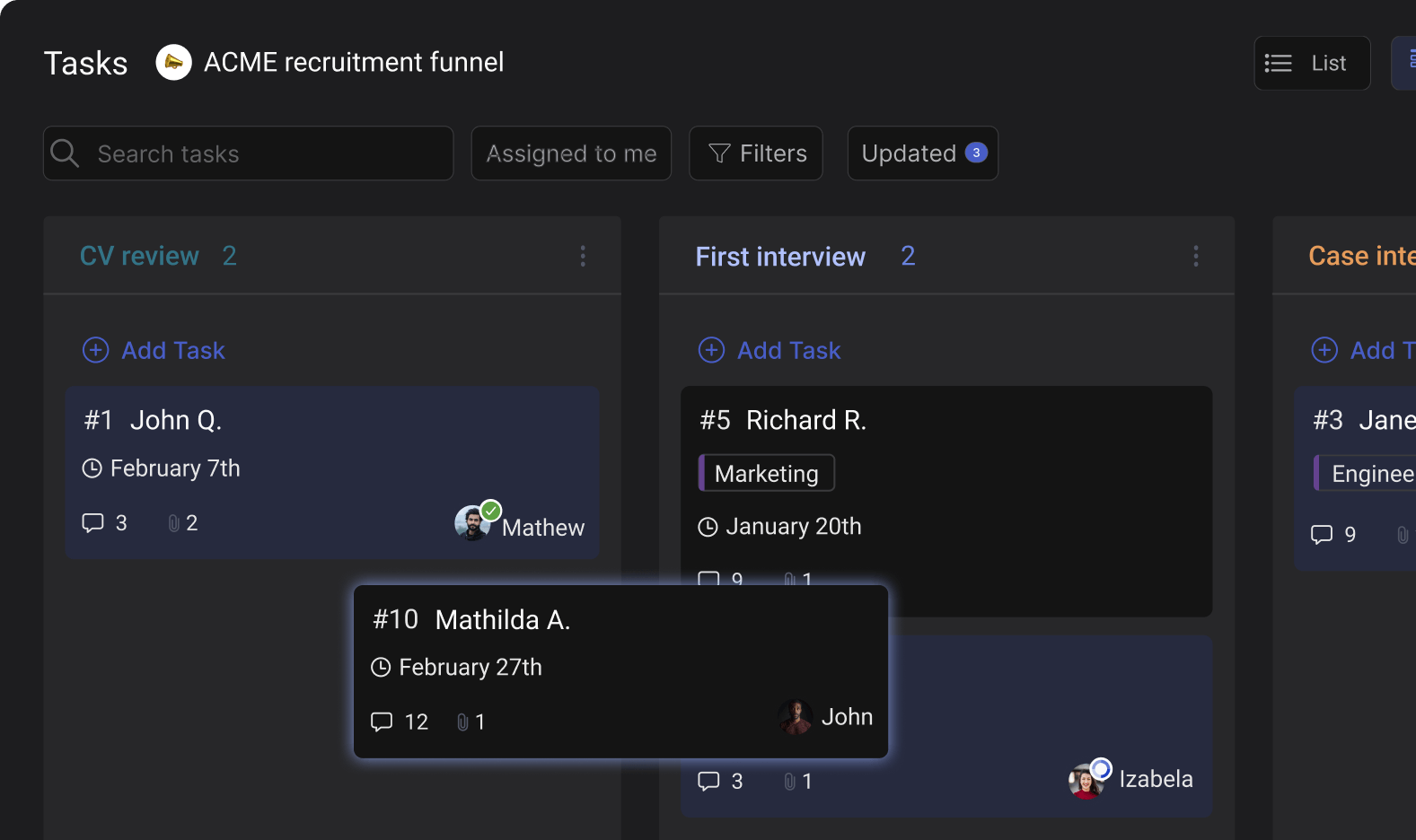Click the List view lines icon
Image resolution: width=1416 pixels, height=840 pixels.
click(1279, 63)
